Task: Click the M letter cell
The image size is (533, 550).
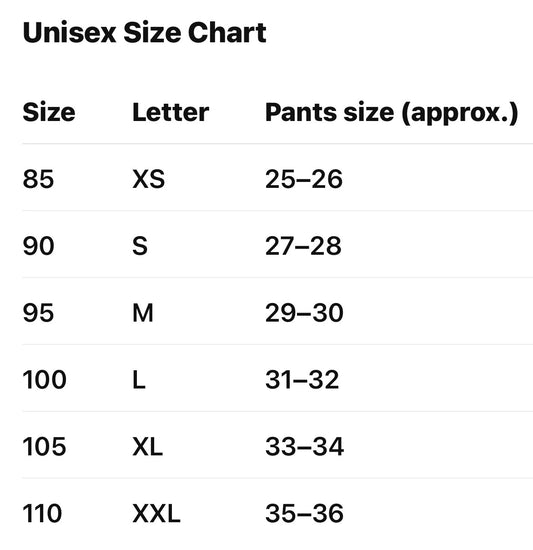Action: click(143, 313)
